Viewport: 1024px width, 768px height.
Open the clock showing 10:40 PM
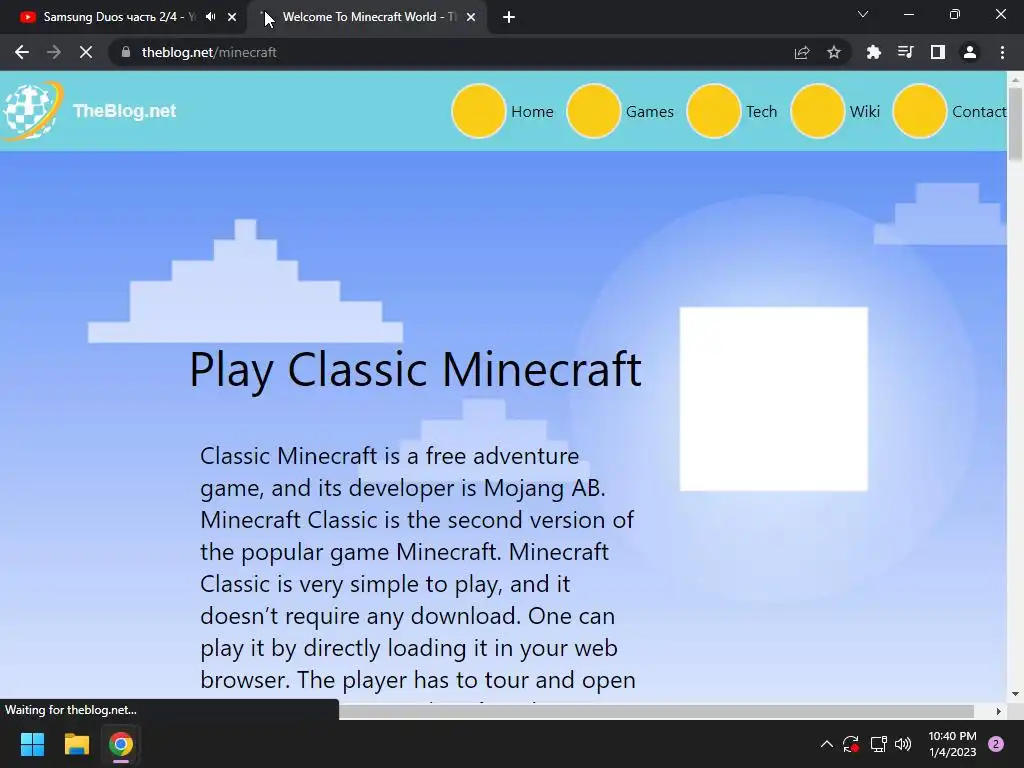point(952,744)
